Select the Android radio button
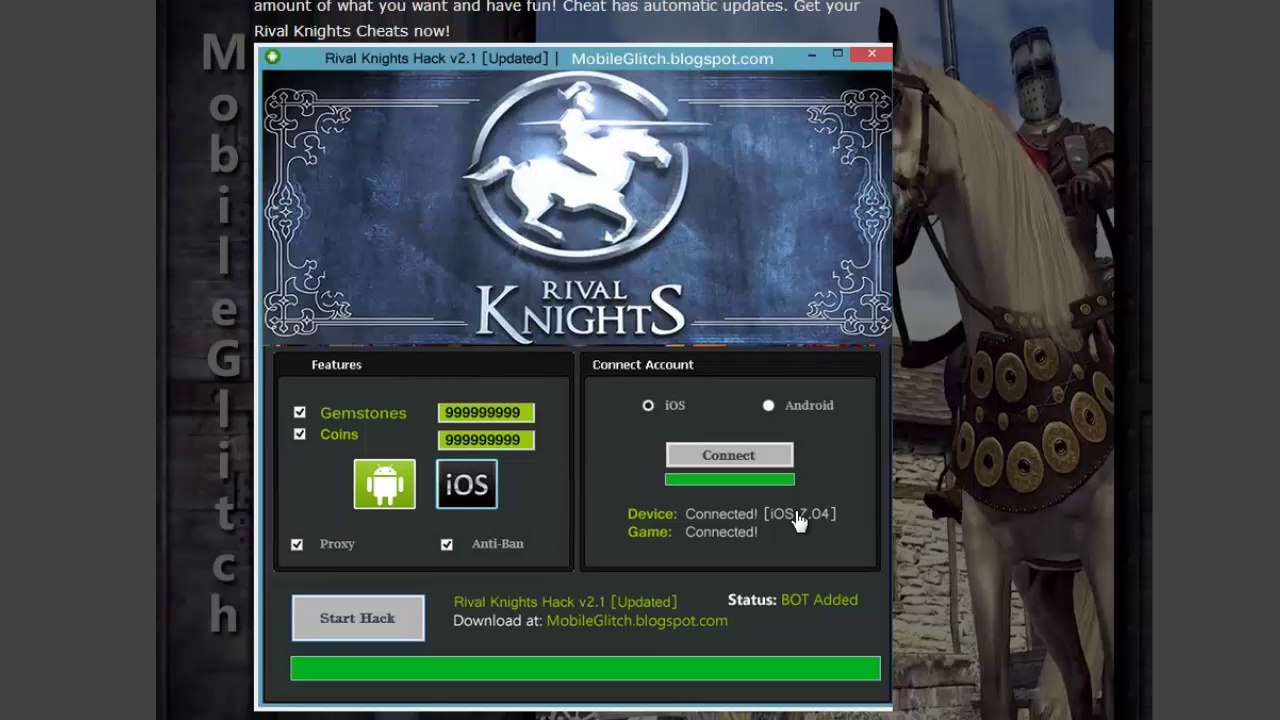 click(x=768, y=405)
